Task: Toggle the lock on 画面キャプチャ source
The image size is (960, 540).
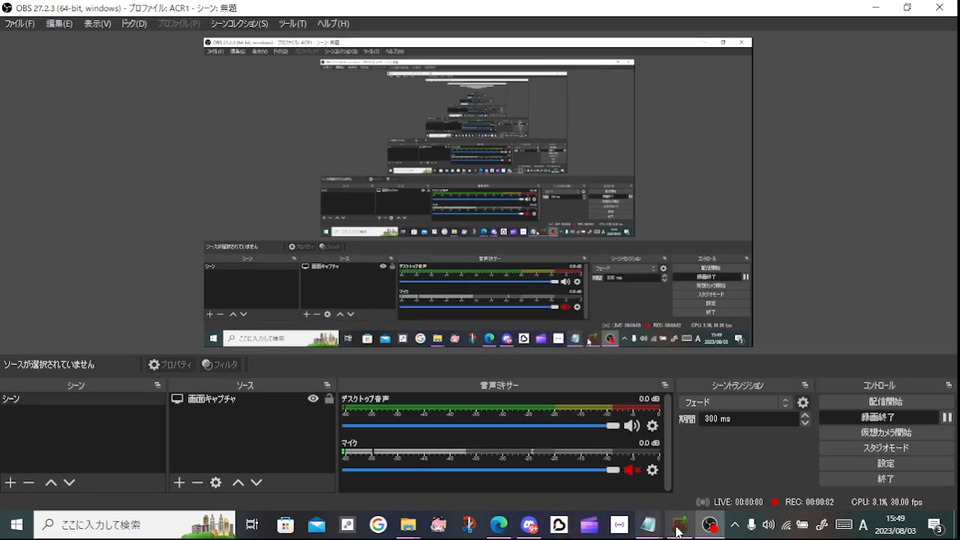Action: tap(329, 399)
